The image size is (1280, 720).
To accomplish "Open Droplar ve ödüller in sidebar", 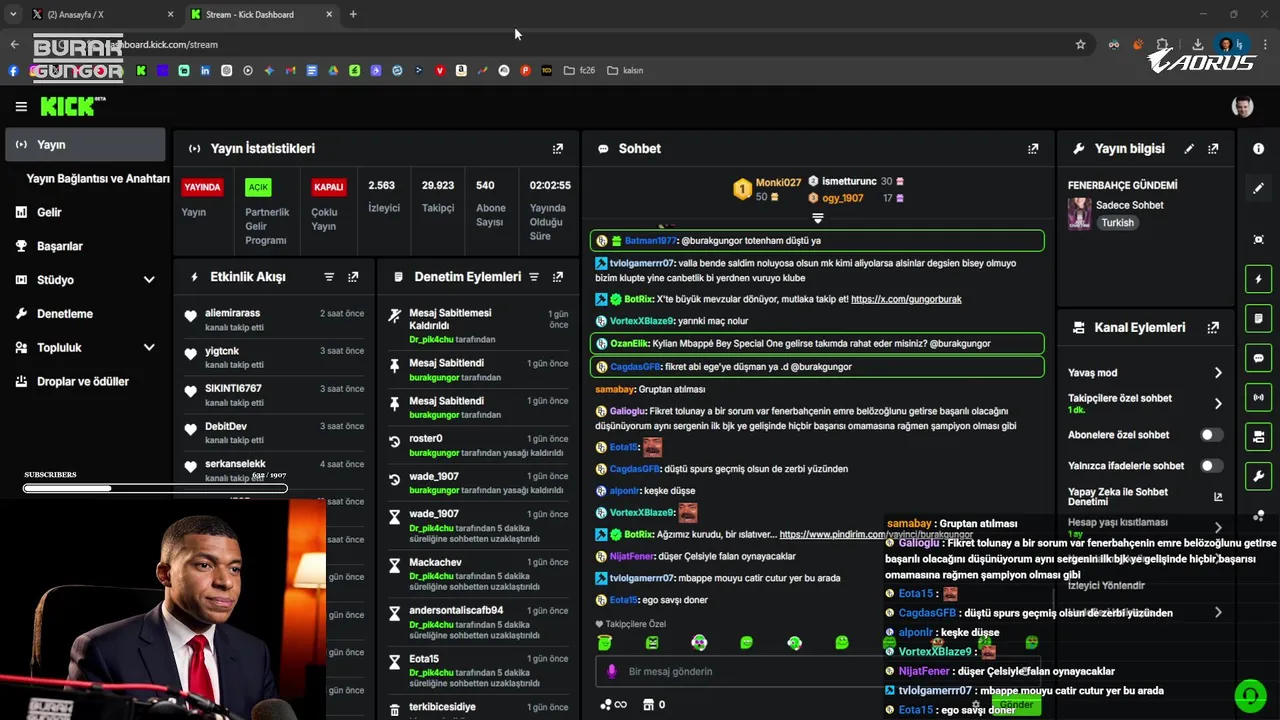I will click(85, 381).
